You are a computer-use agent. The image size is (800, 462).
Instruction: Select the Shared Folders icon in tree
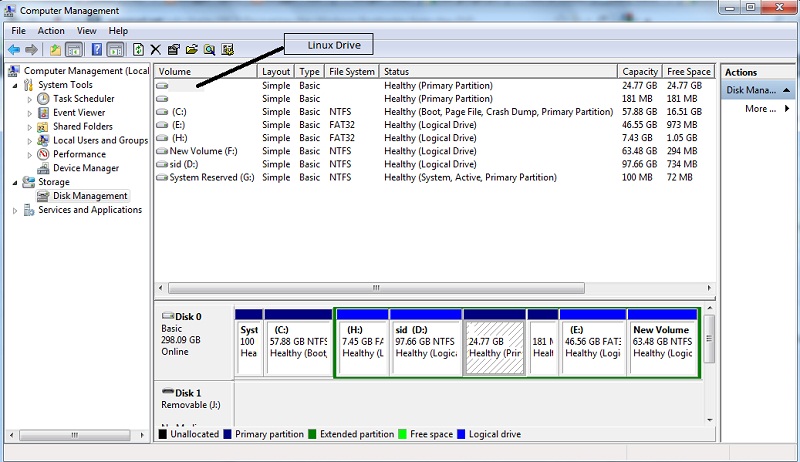pyautogui.click(x=43, y=126)
